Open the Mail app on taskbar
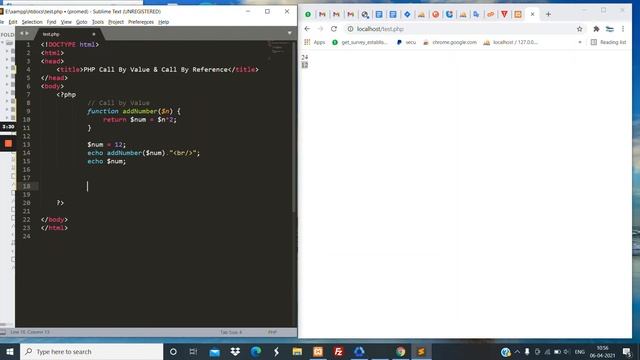 click(214, 351)
